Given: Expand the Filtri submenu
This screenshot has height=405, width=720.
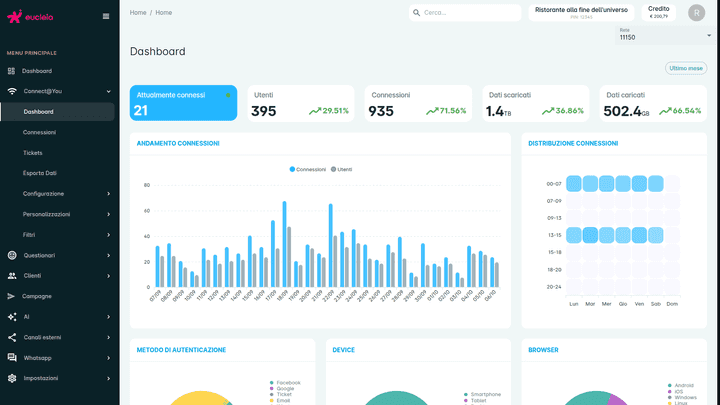Looking at the screenshot, I should pos(109,235).
